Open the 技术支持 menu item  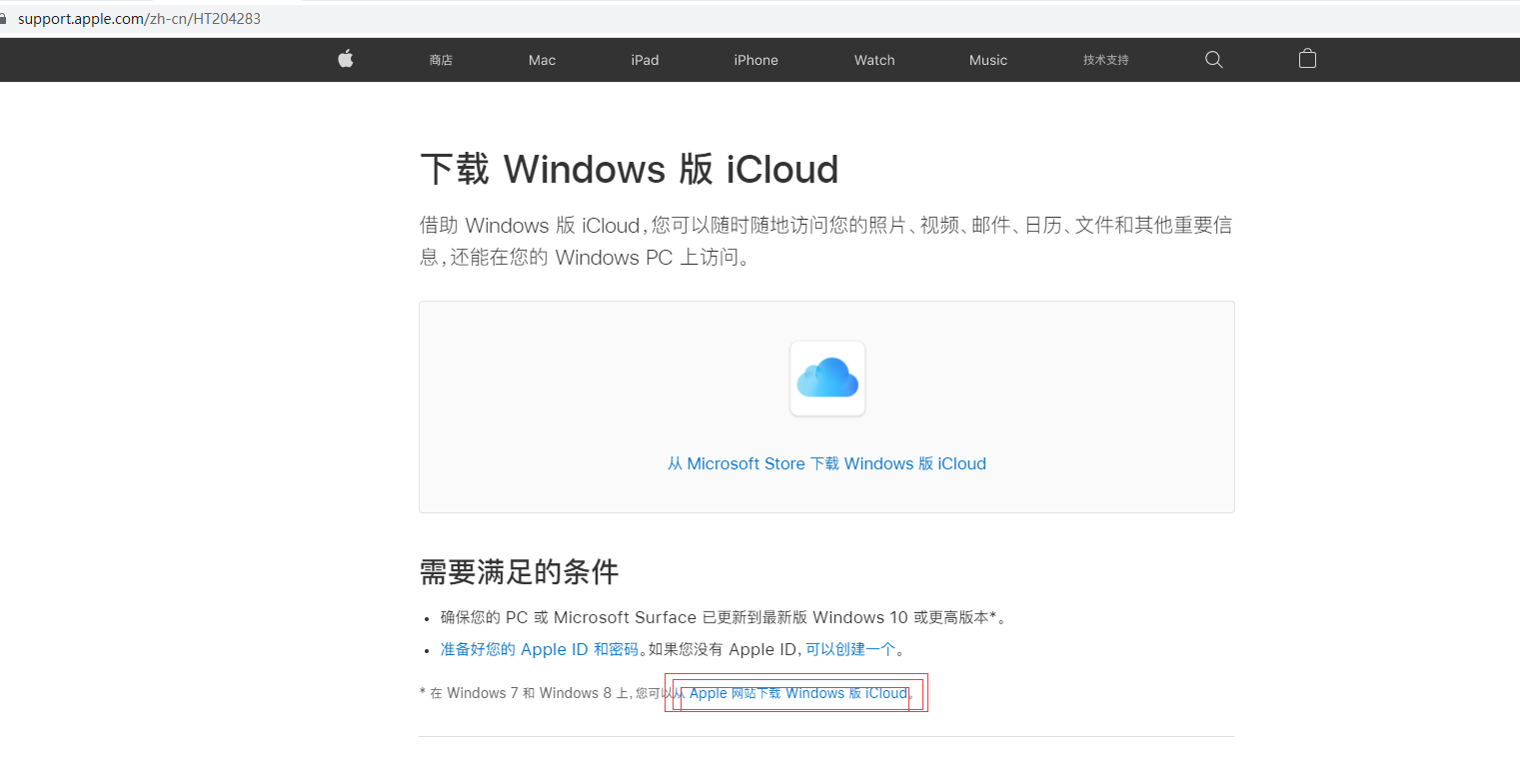click(1105, 60)
